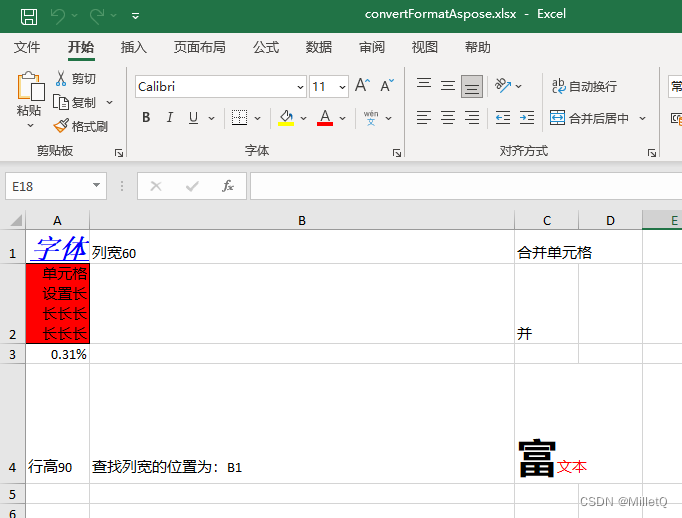Select the 开始 ribbon tab
682x518 pixels.
pyautogui.click(x=81, y=47)
